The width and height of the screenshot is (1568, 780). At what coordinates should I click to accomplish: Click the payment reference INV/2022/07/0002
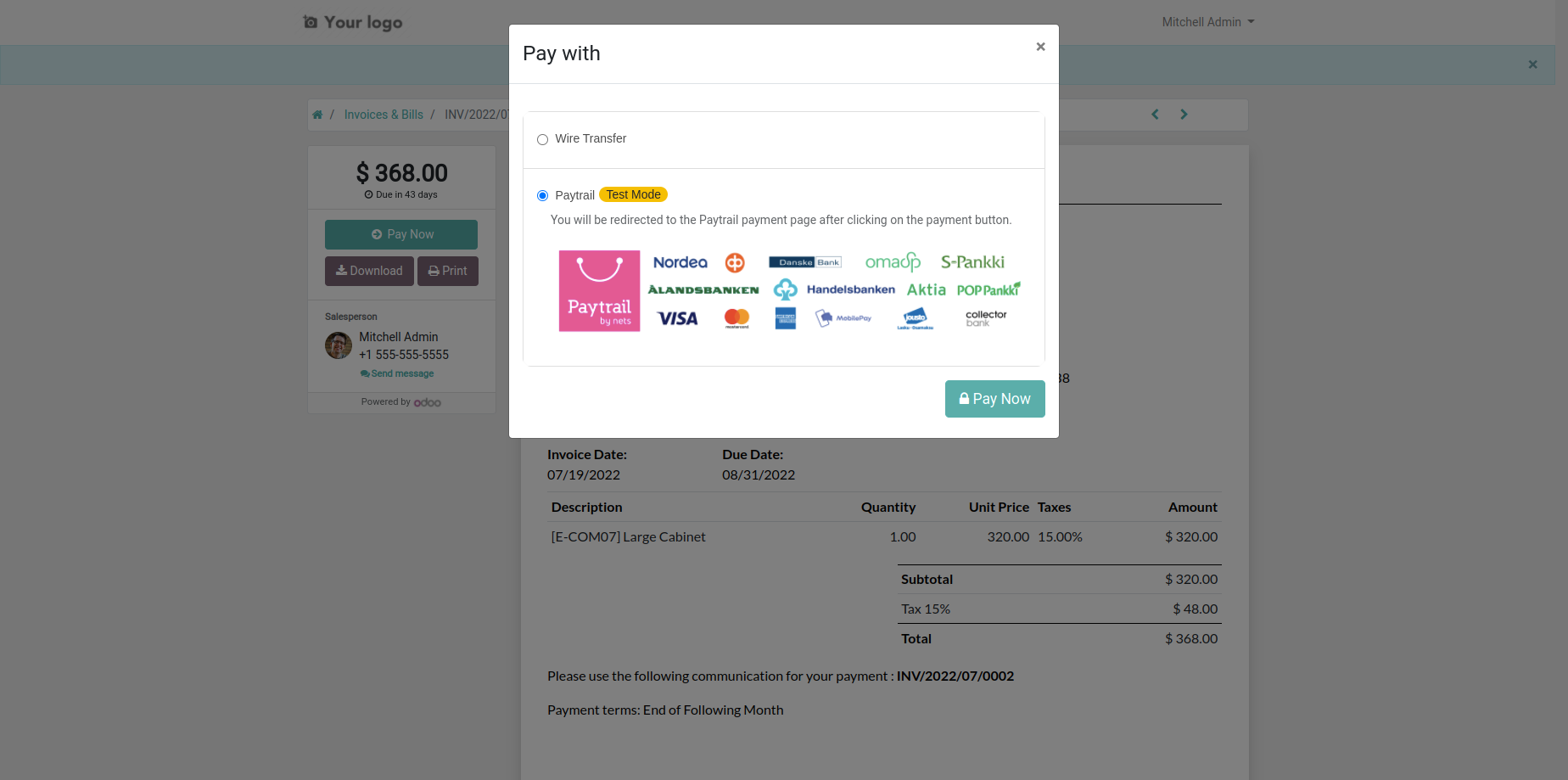pos(955,676)
